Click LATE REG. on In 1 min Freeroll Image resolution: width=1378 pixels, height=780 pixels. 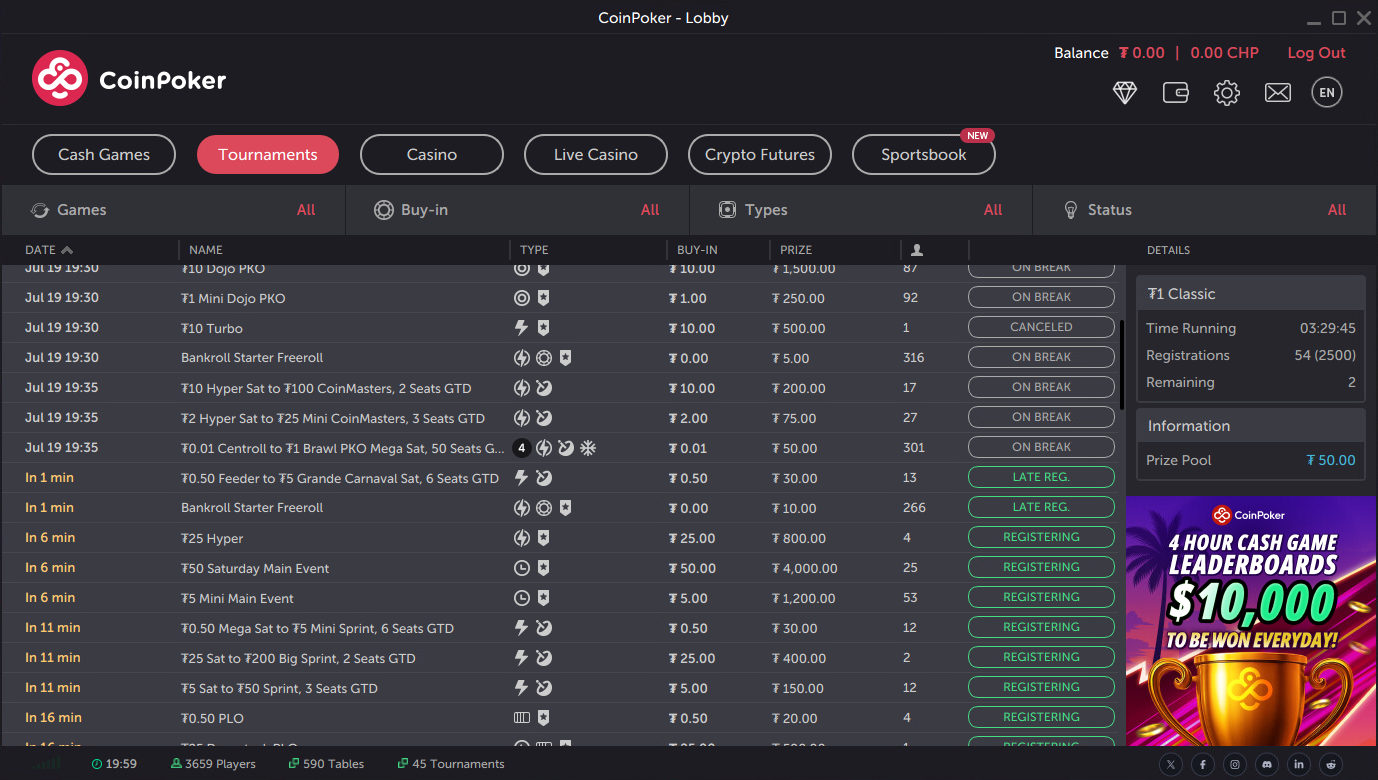click(1041, 507)
